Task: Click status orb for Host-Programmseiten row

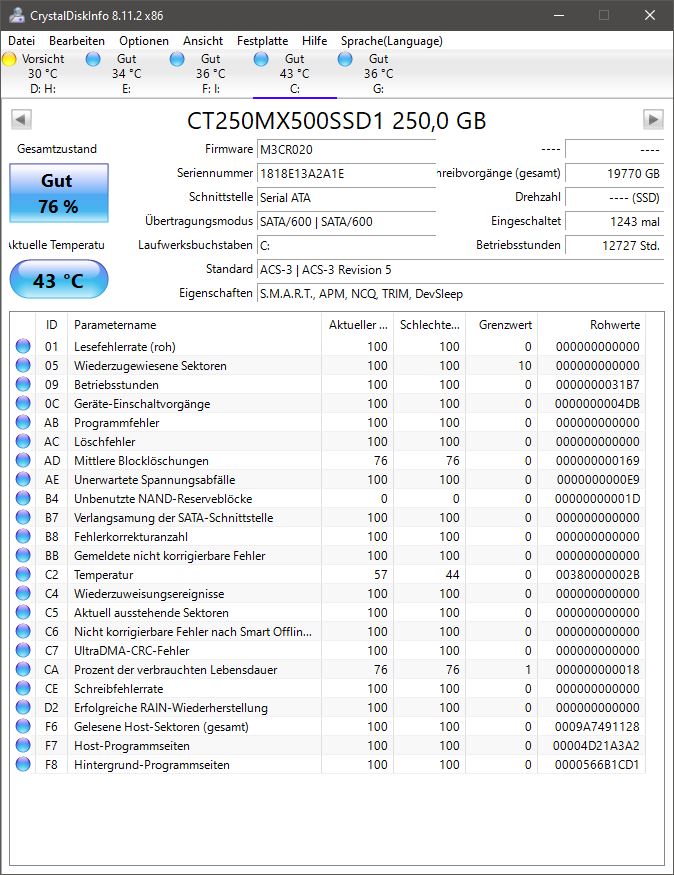Action: click(23, 745)
